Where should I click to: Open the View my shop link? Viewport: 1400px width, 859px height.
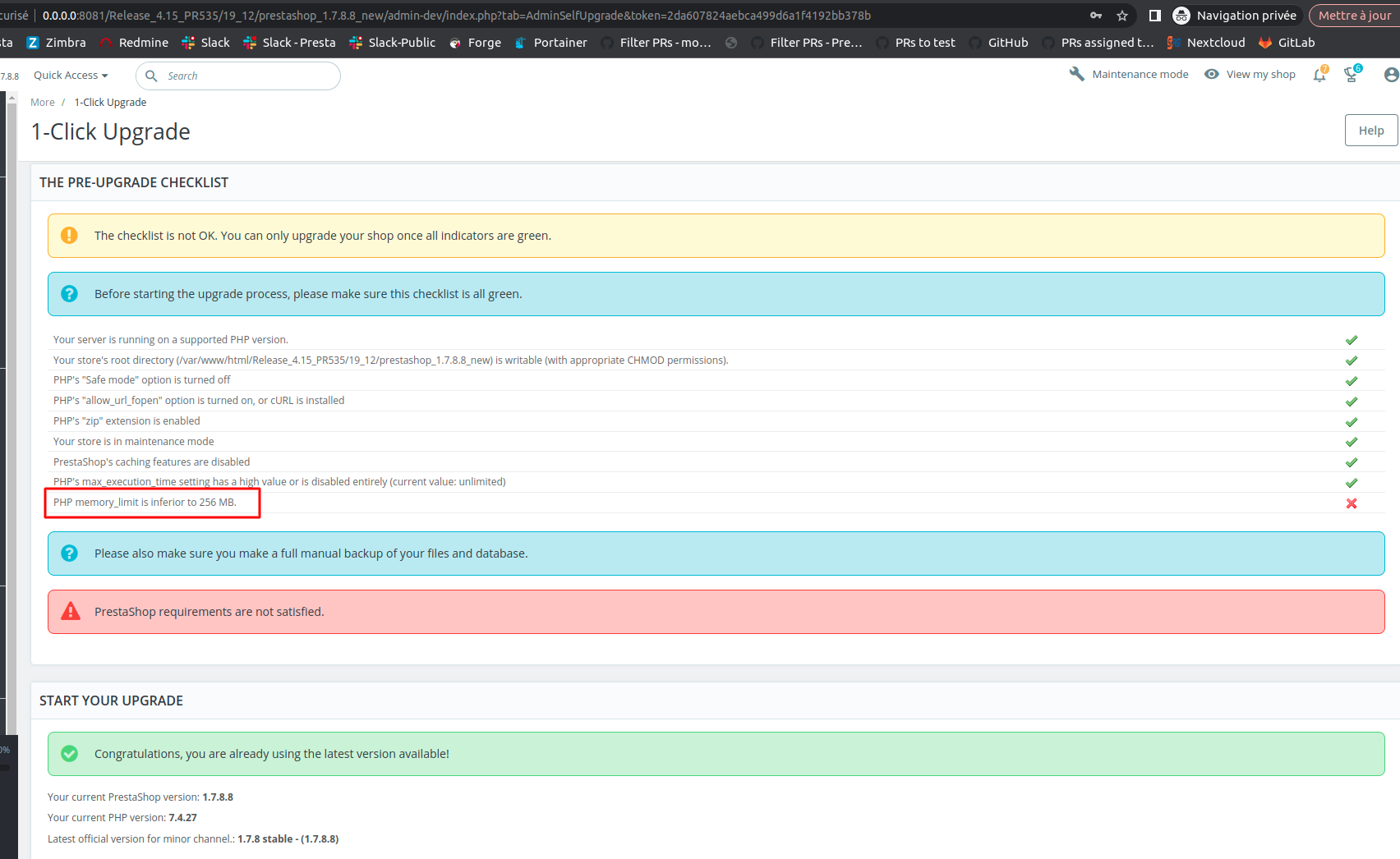pyautogui.click(x=1261, y=75)
